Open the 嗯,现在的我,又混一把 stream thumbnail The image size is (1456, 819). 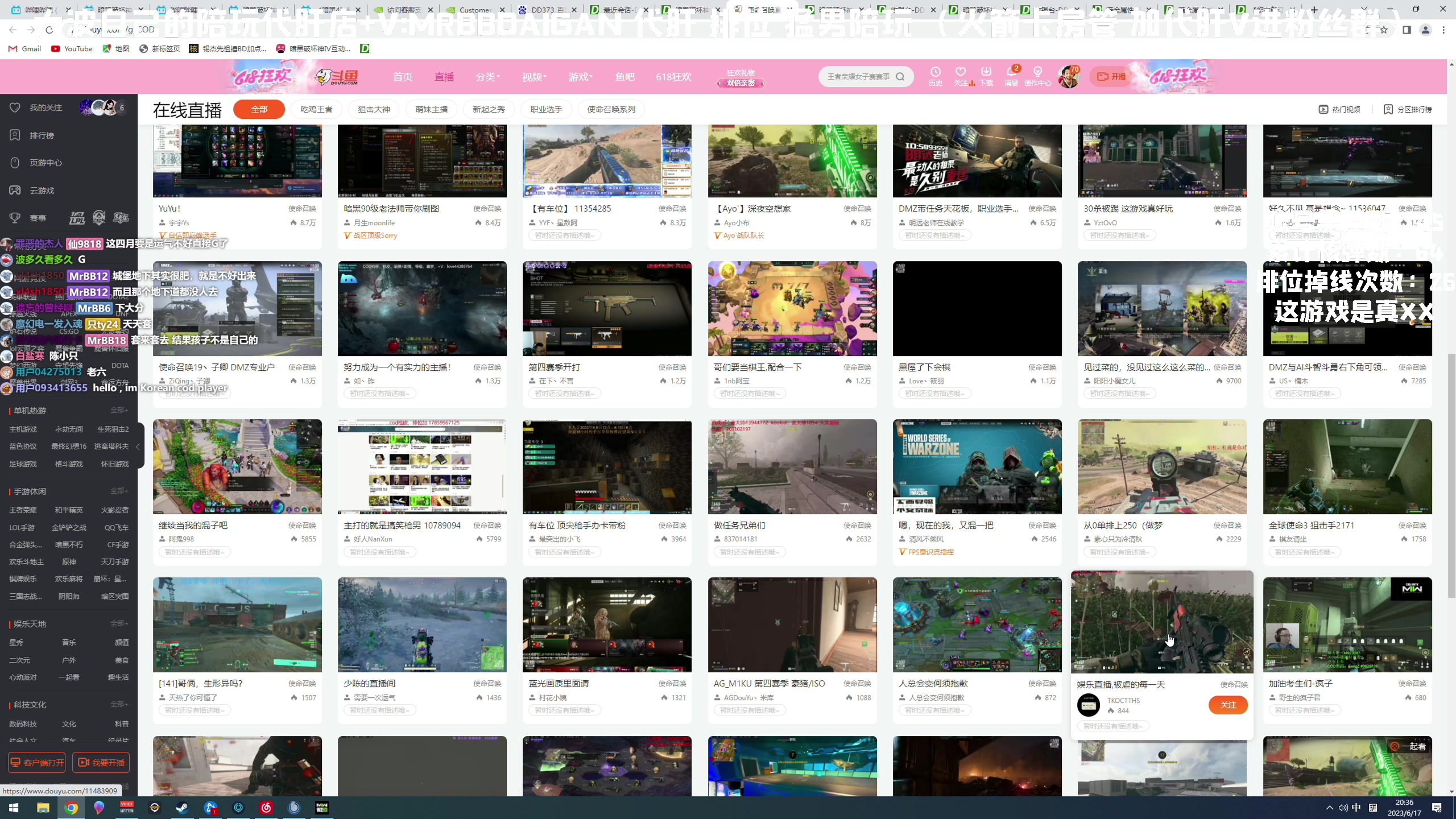pos(977,467)
